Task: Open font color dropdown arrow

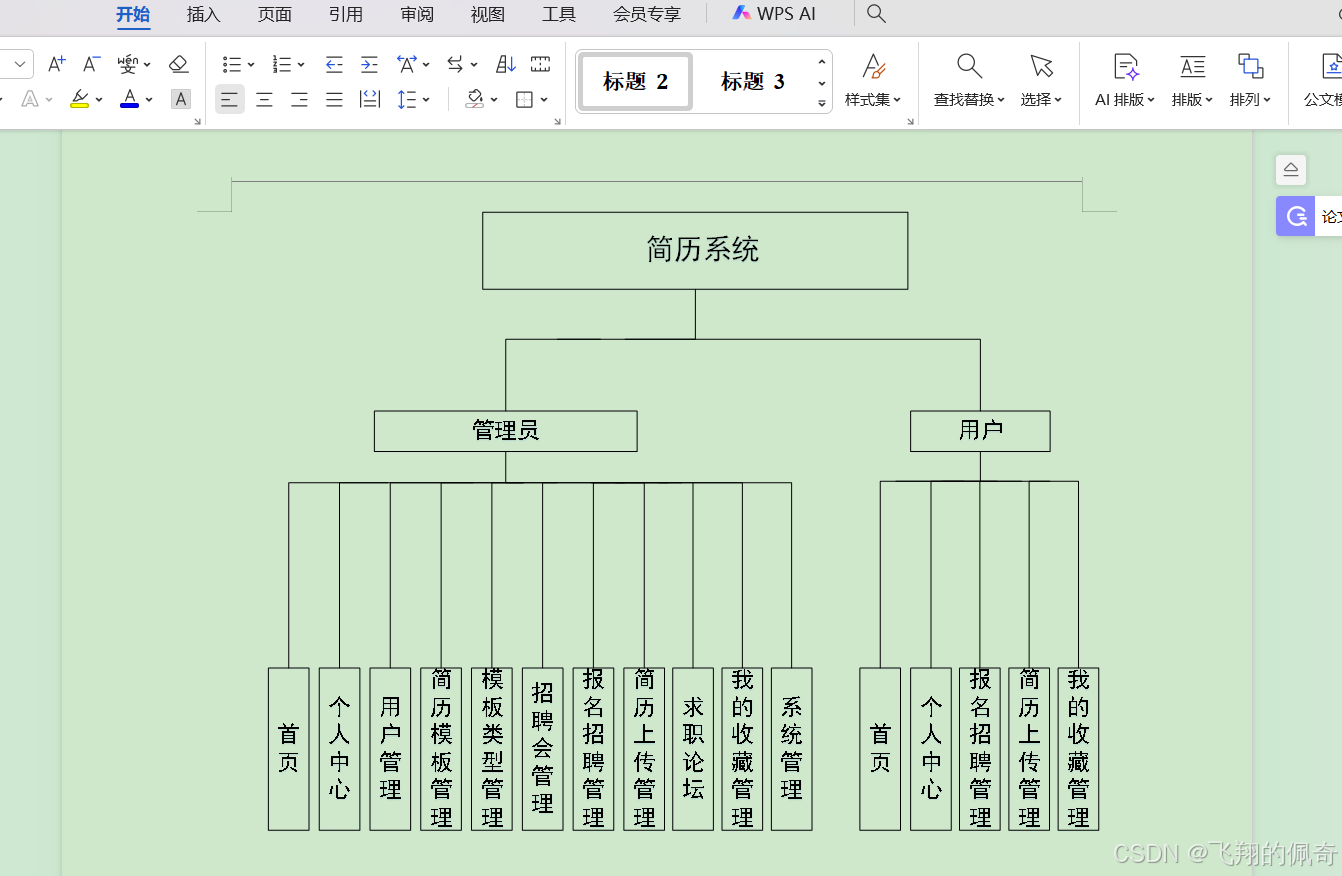Action: click(149, 100)
